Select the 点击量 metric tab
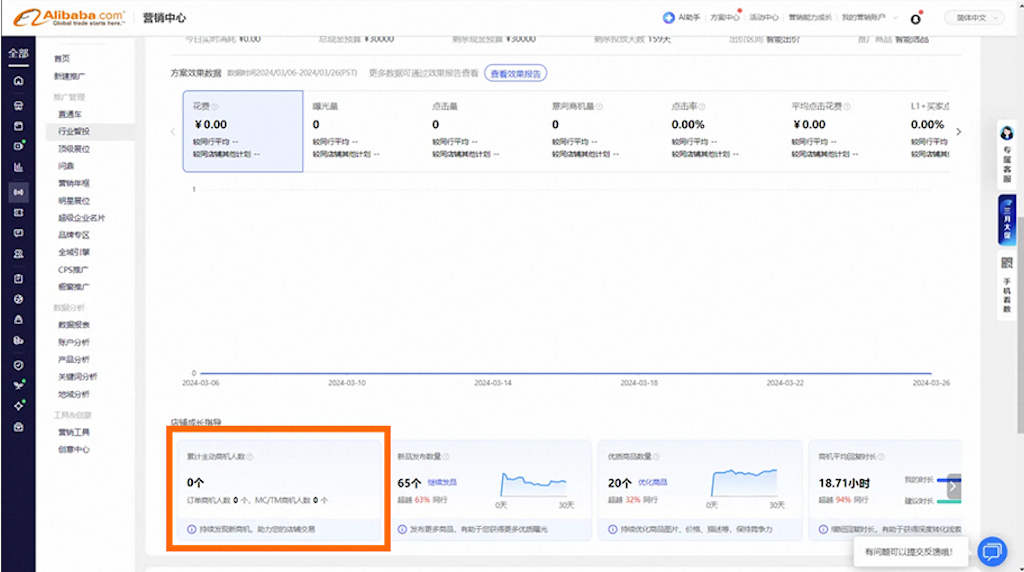The height and width of the screenshot is (572, 1024). [482, 131]
